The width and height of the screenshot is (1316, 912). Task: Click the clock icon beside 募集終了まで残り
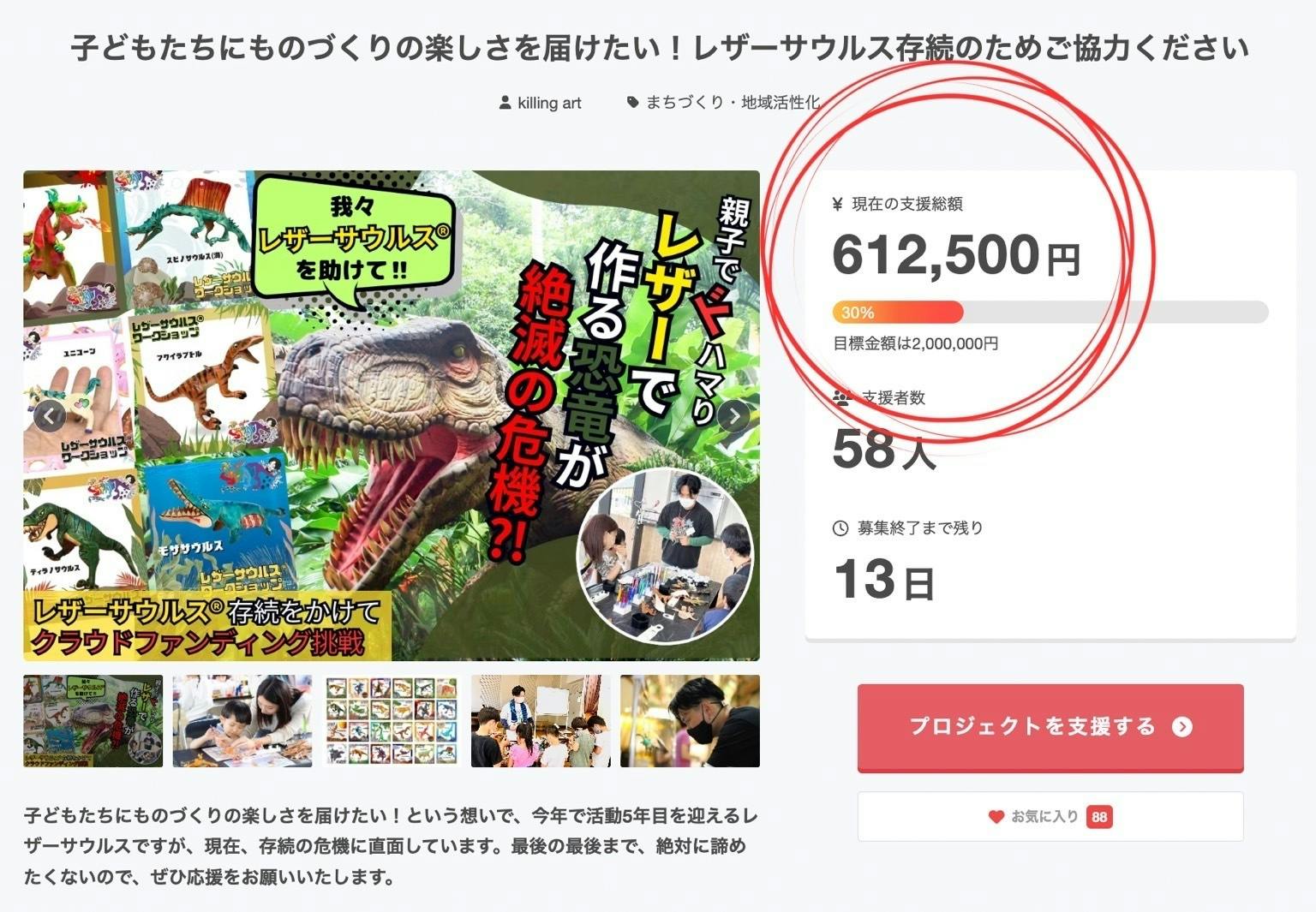coord(840,528)
